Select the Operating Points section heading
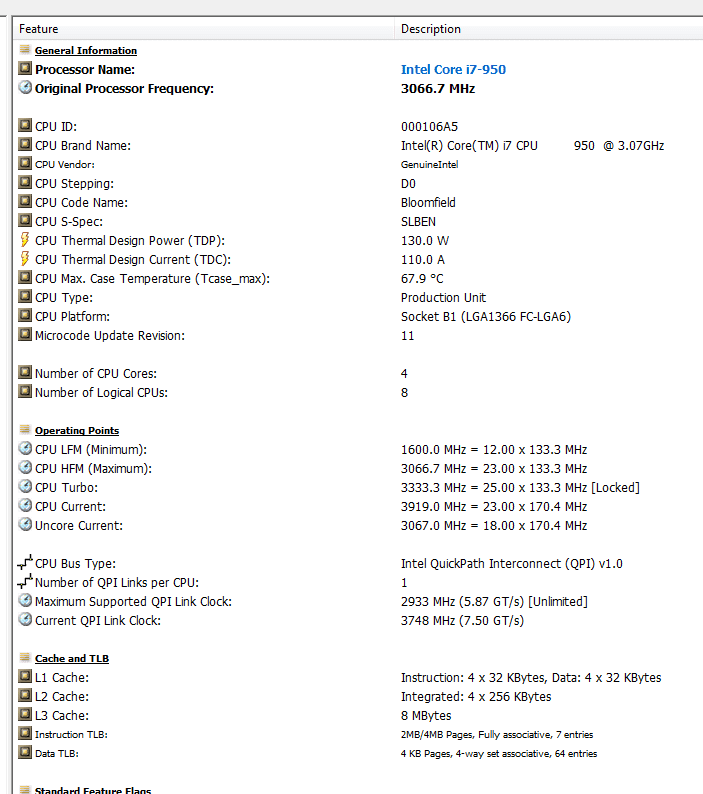The image size is (703, 794). tap(77, 430)
